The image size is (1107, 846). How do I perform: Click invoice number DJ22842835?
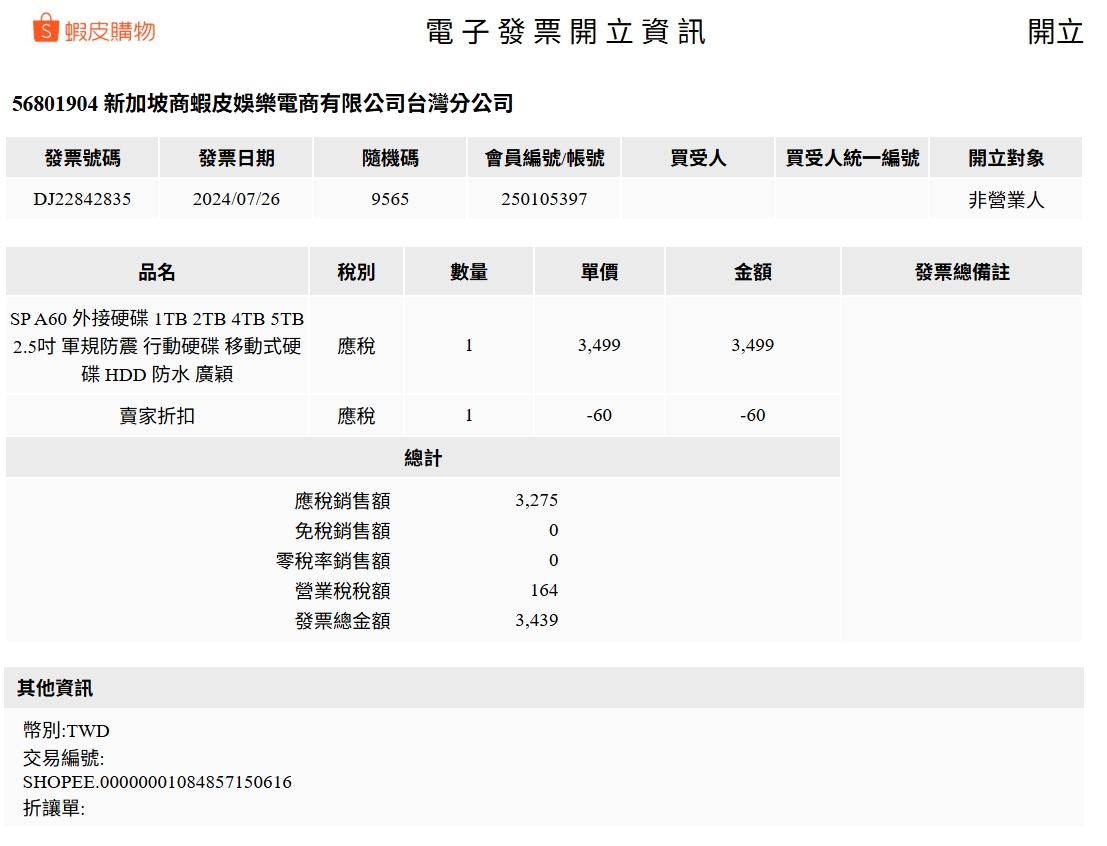click(82, 199)
